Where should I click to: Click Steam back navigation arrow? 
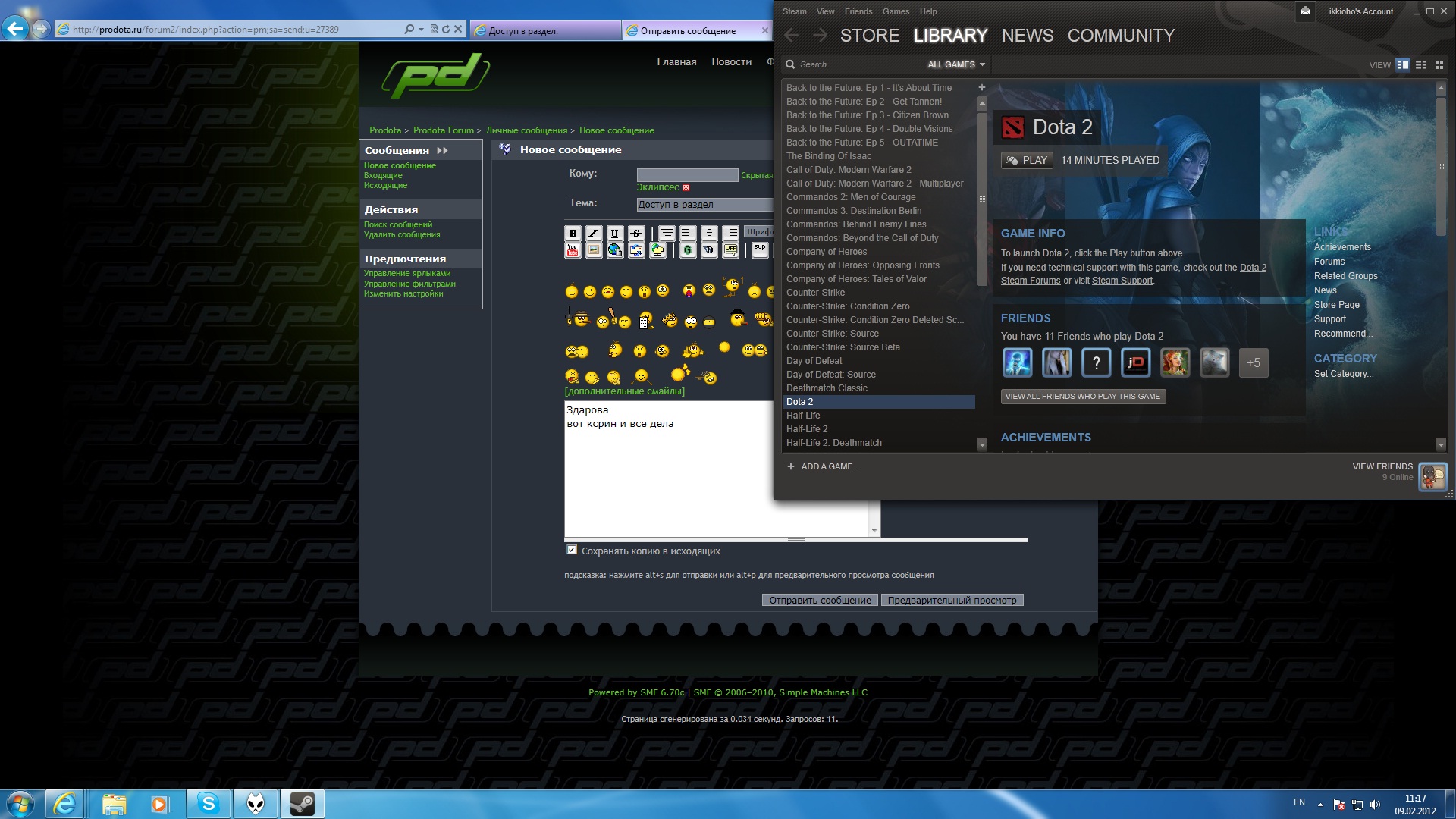(792, 36)
